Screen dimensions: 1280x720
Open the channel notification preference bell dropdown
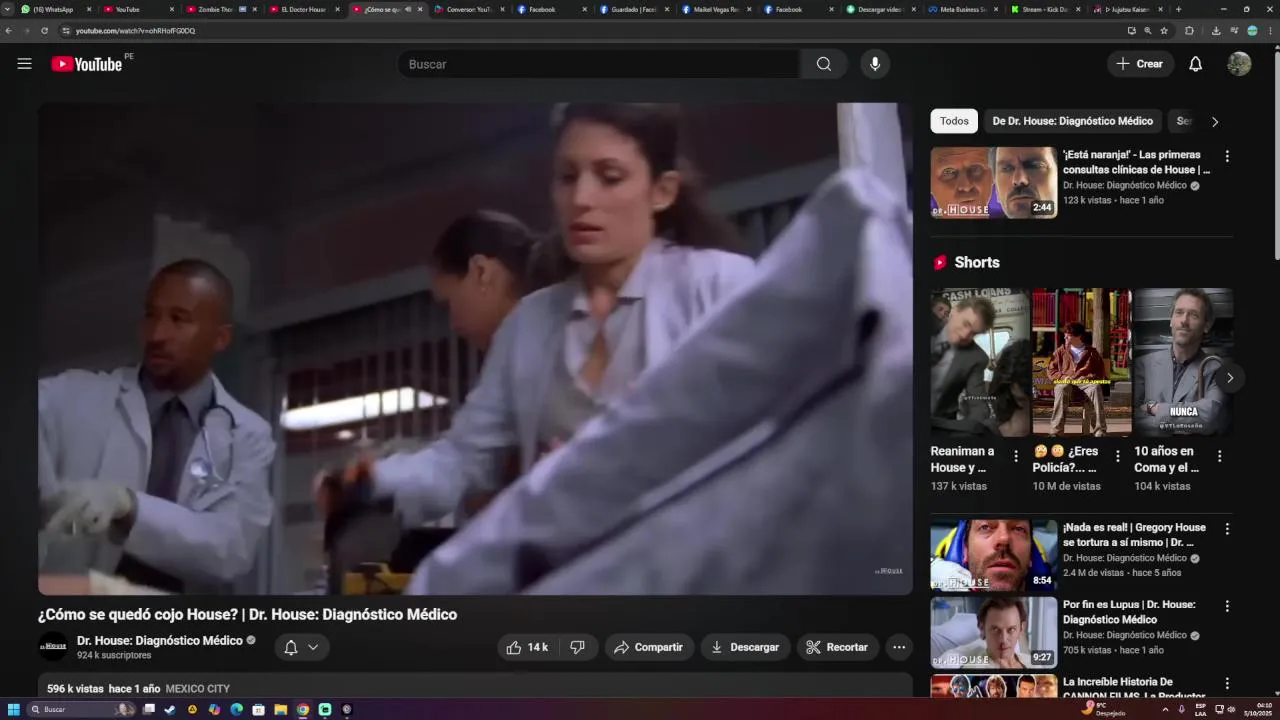tap(302, 647)
